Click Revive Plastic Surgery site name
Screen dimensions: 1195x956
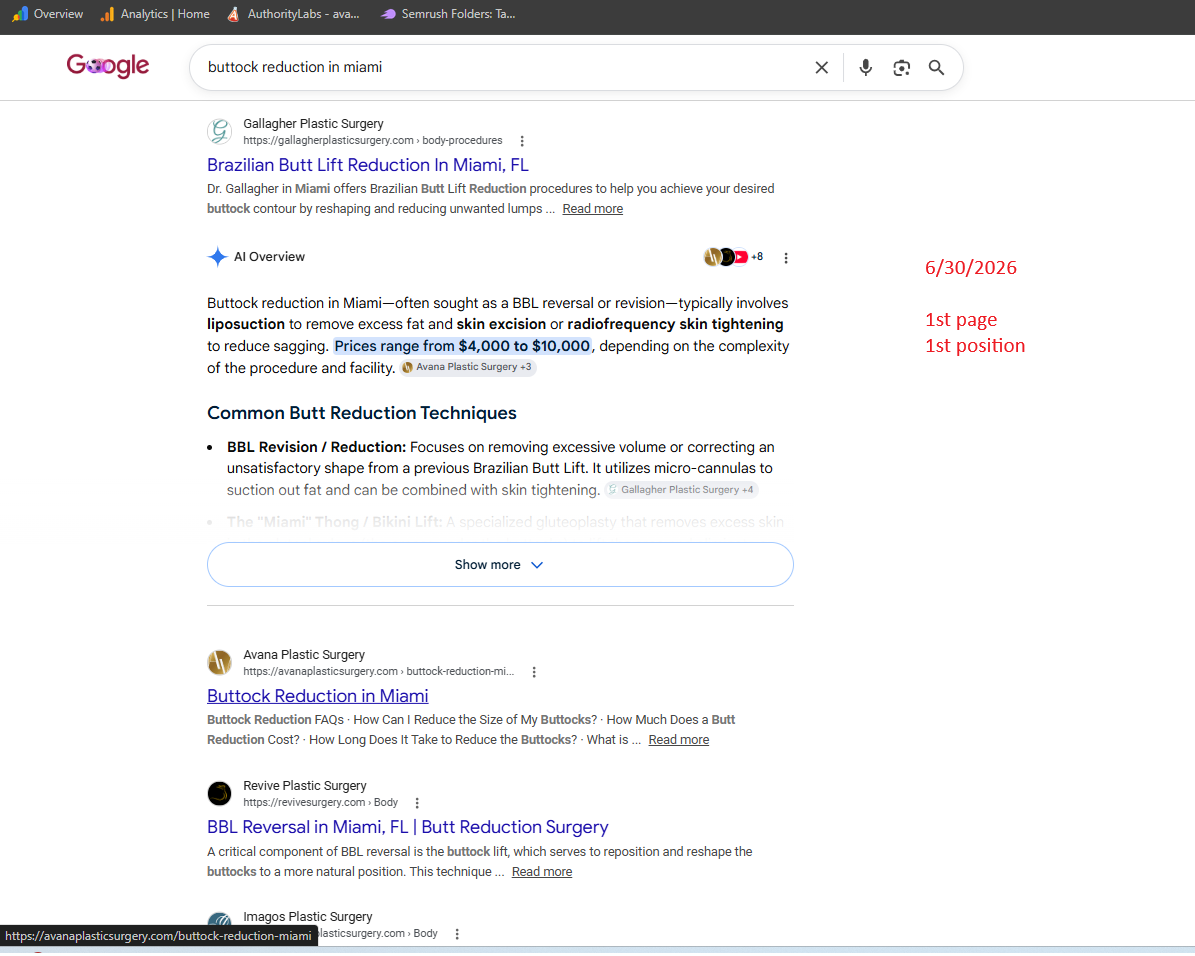click(305, 786)
